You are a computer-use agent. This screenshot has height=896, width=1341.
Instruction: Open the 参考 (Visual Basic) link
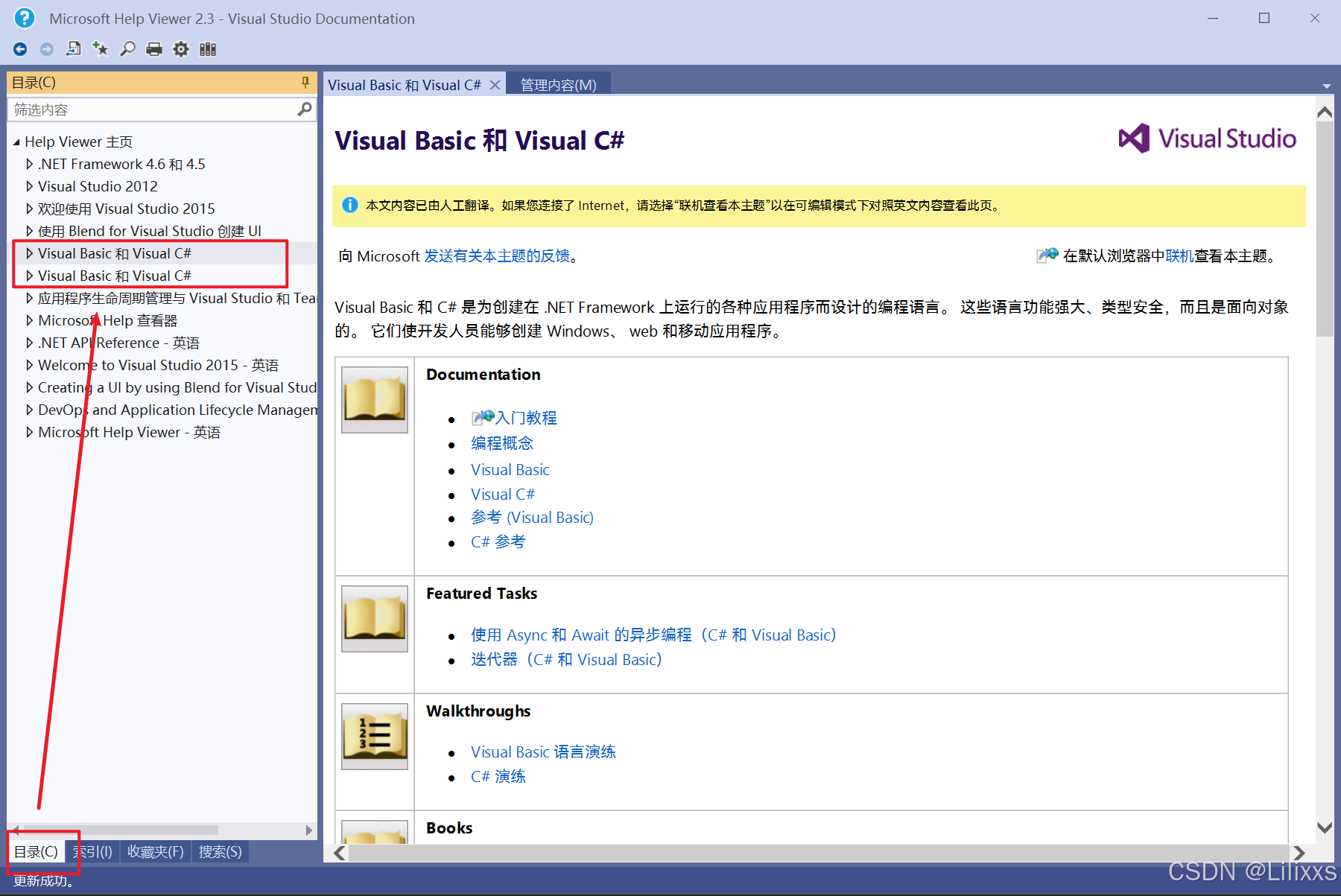tap(532, 518)
